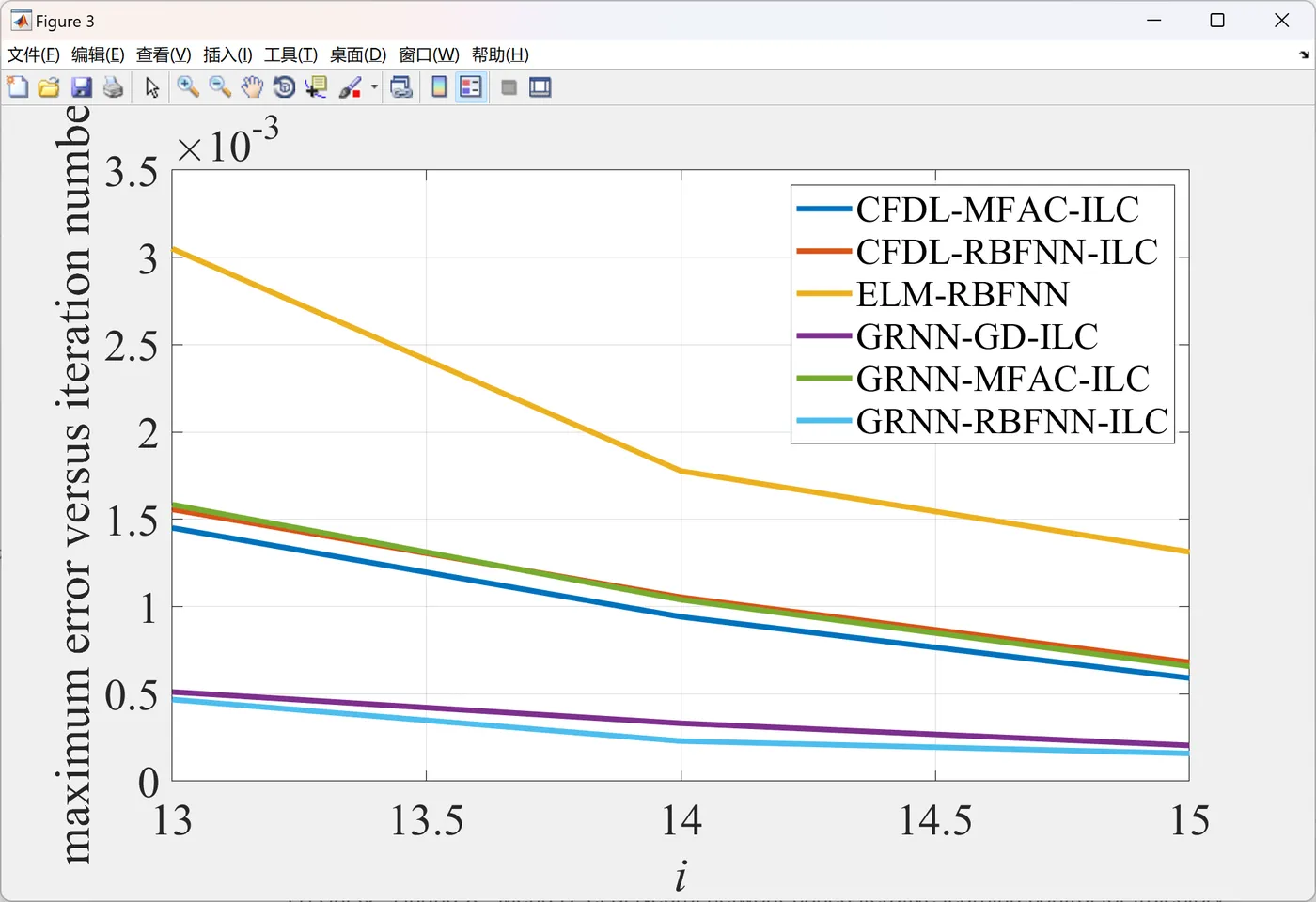
Task: Click y-axis tick label 1.5
Action: point(131,521)
